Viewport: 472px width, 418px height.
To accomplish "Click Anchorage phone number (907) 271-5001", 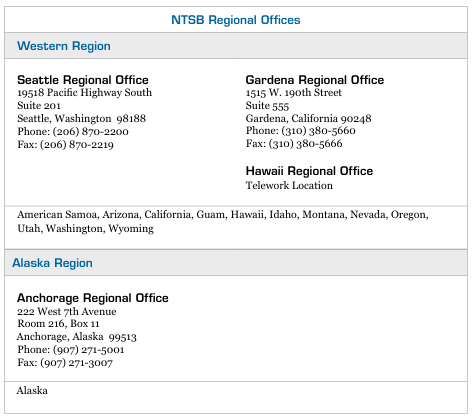I will point(88,350).
